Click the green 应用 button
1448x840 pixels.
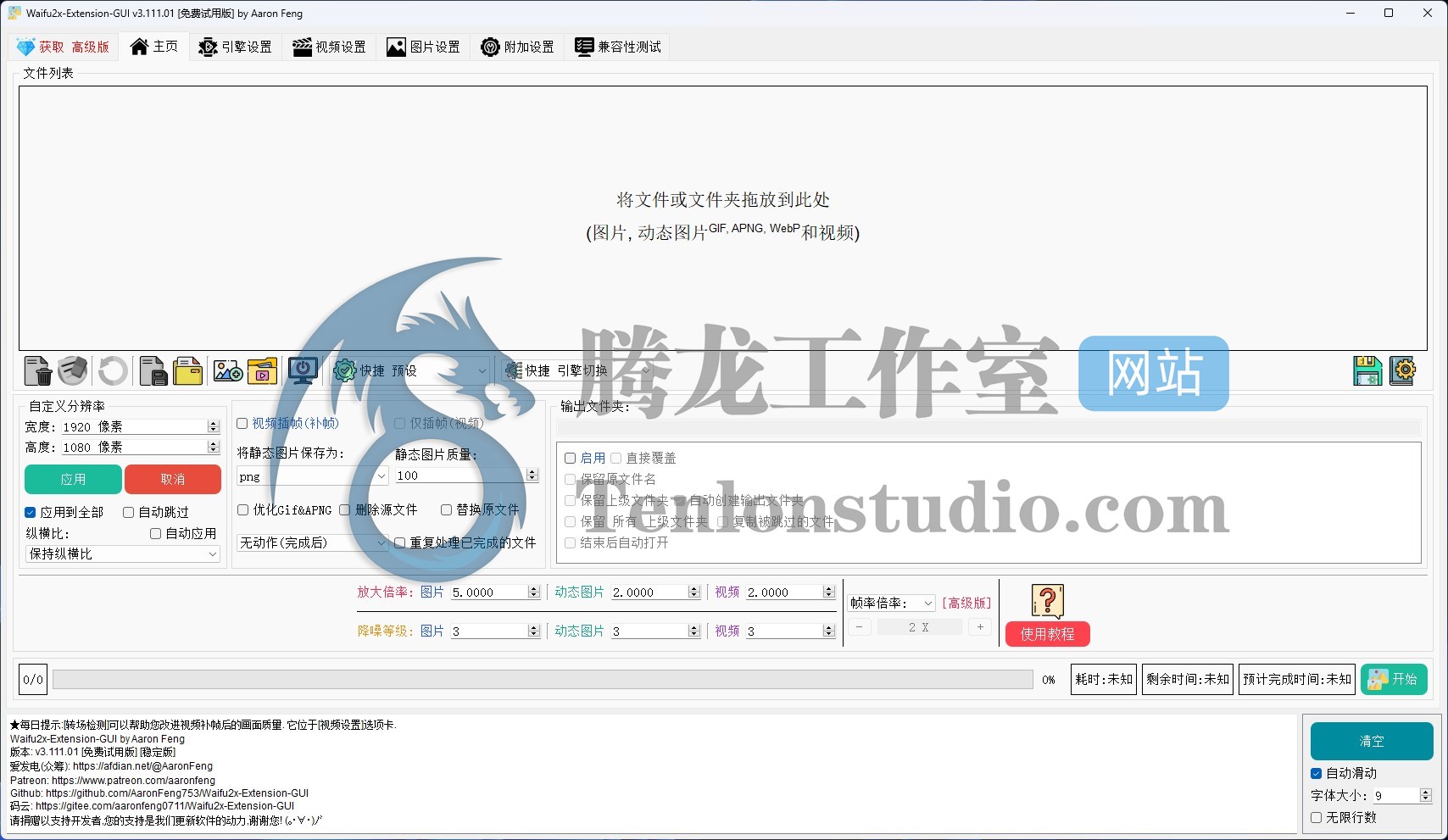click(73, 479)
